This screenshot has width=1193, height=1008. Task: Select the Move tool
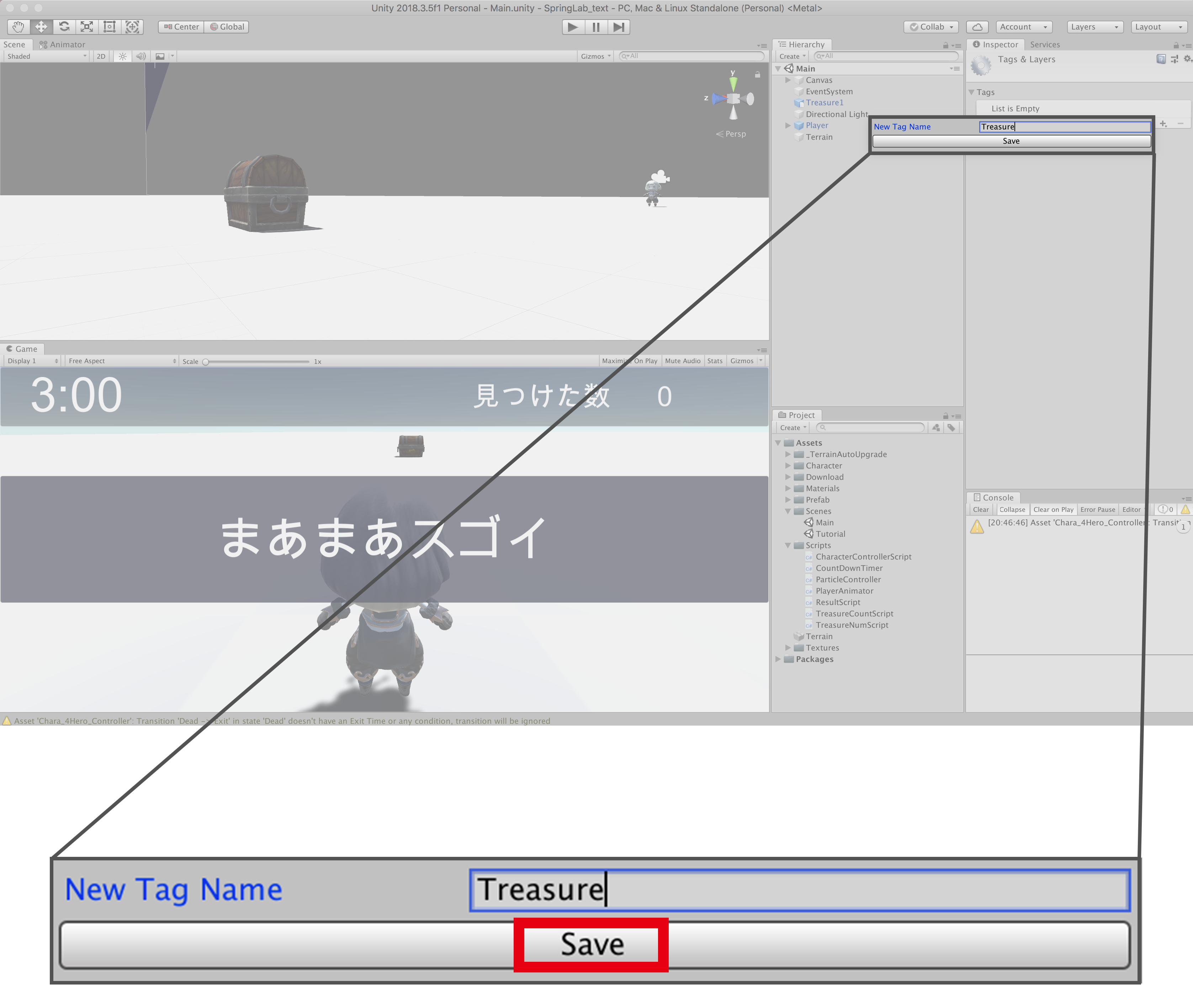tap(41, 27)
